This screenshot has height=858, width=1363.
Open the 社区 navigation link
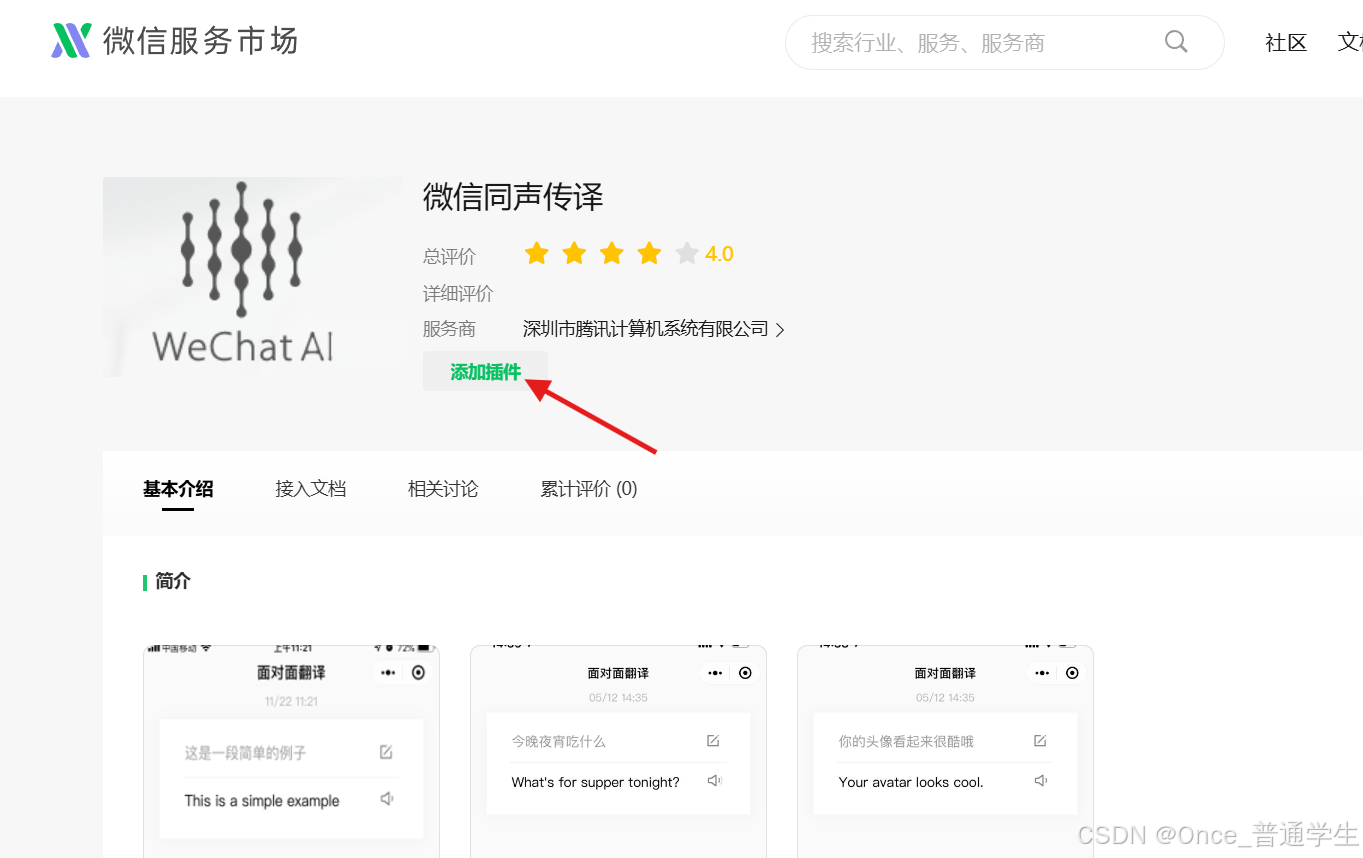click(1286, 43)
